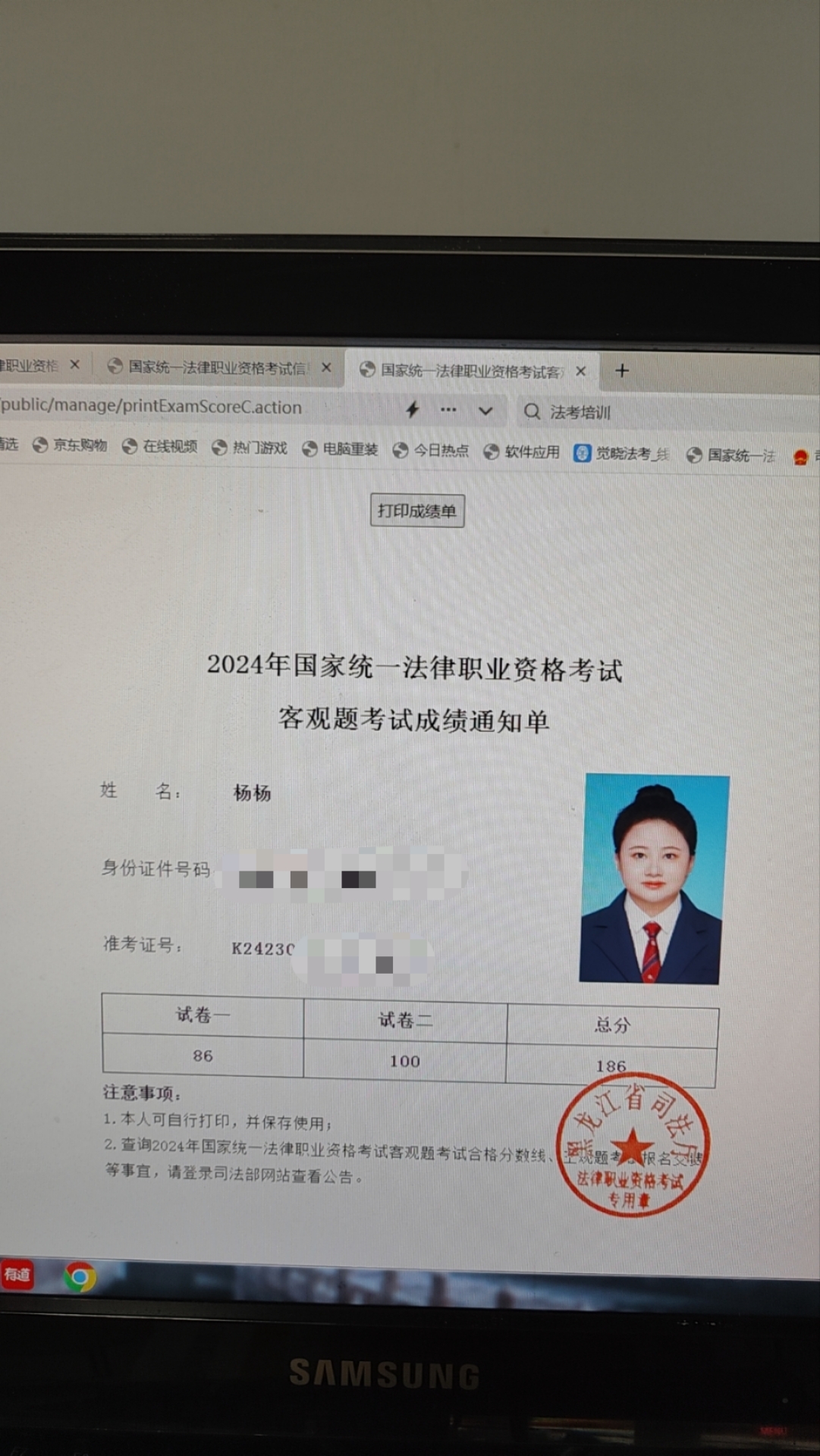The image size is (820, 1456).
Task: Select the active 国家统一法律职业资格考试客 tab
Action: (473, 371)
